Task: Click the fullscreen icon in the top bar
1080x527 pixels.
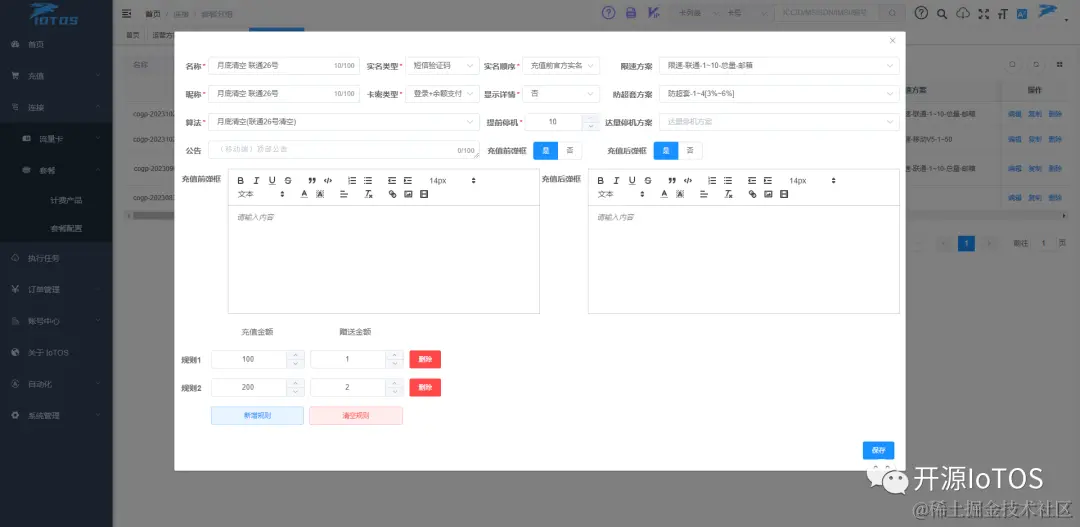Action: (x=984, y=13)
